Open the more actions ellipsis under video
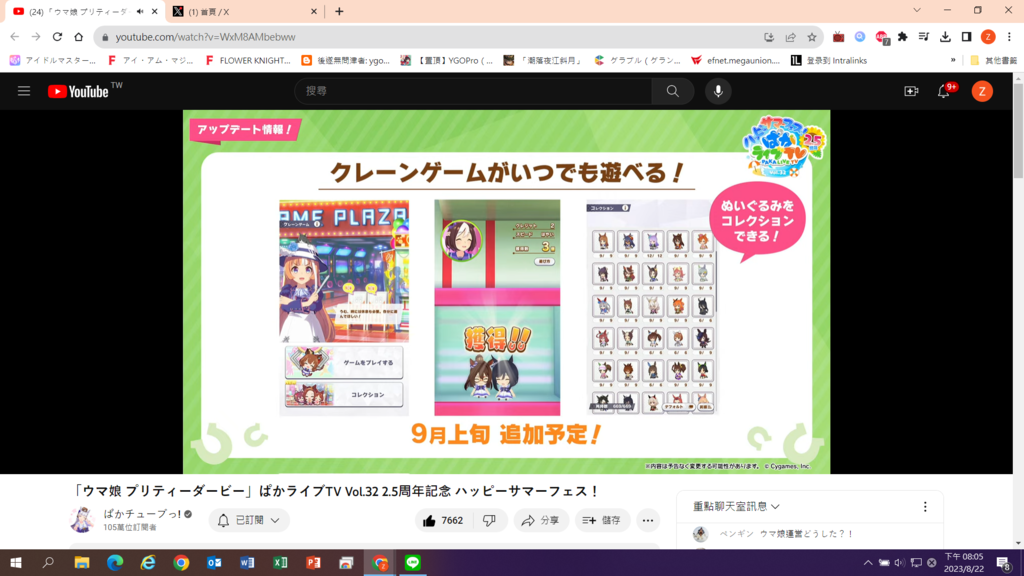Image resolution: width=1024 pixels, height=576 pixels. pos(647,520)
